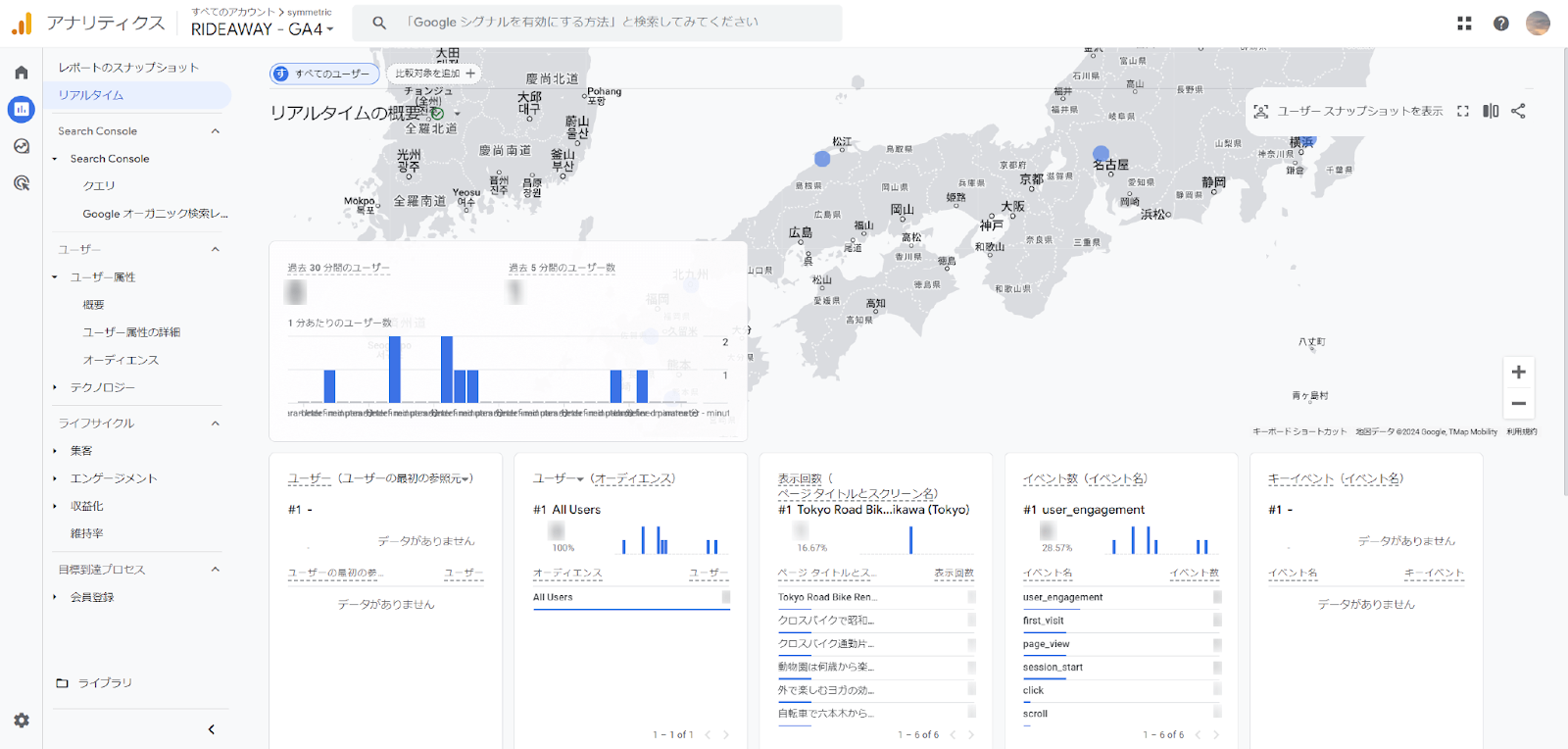The image size is (1568, 749).
Task: Click キーボード ショートカット map link
Action: click(1299, 431)
